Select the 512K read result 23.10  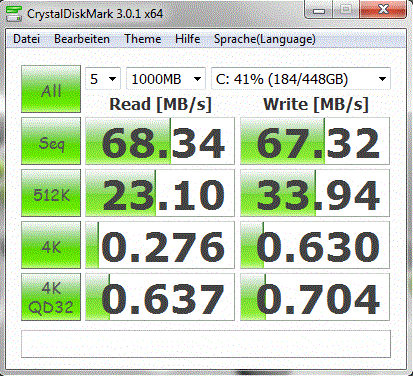click(x=160, y=193)
